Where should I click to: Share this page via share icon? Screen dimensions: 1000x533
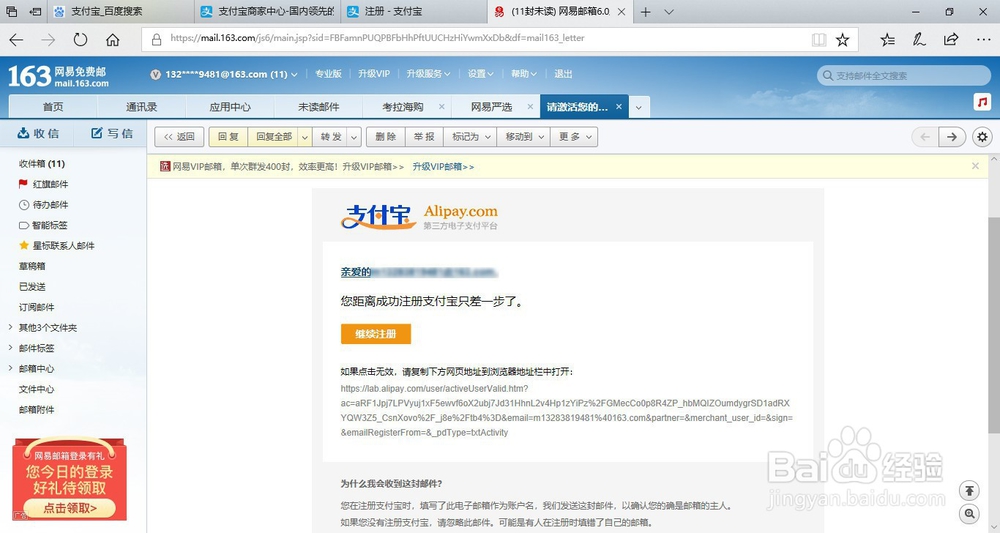(951, 40)
